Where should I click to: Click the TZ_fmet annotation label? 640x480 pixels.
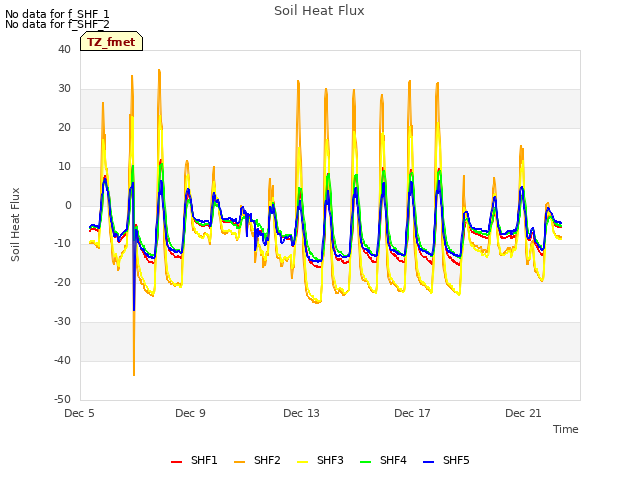point(111,42)
